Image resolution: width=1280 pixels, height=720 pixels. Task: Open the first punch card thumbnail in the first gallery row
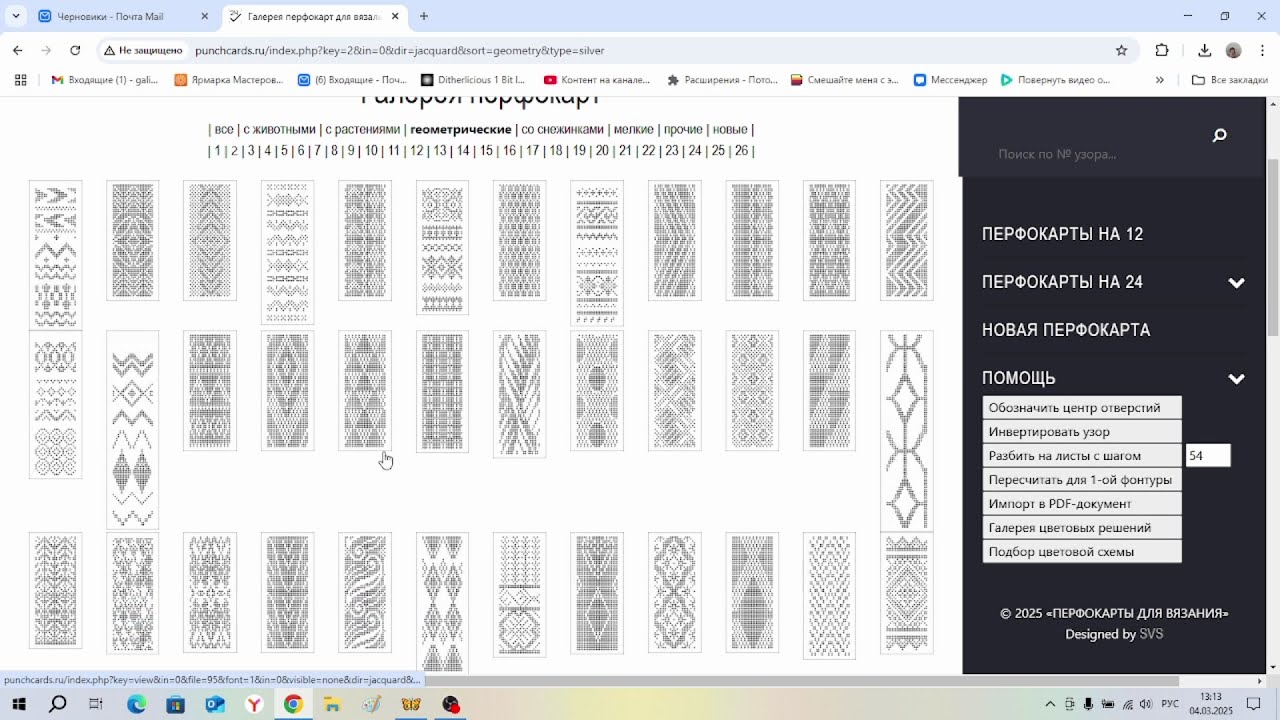[x=55, y=254]
